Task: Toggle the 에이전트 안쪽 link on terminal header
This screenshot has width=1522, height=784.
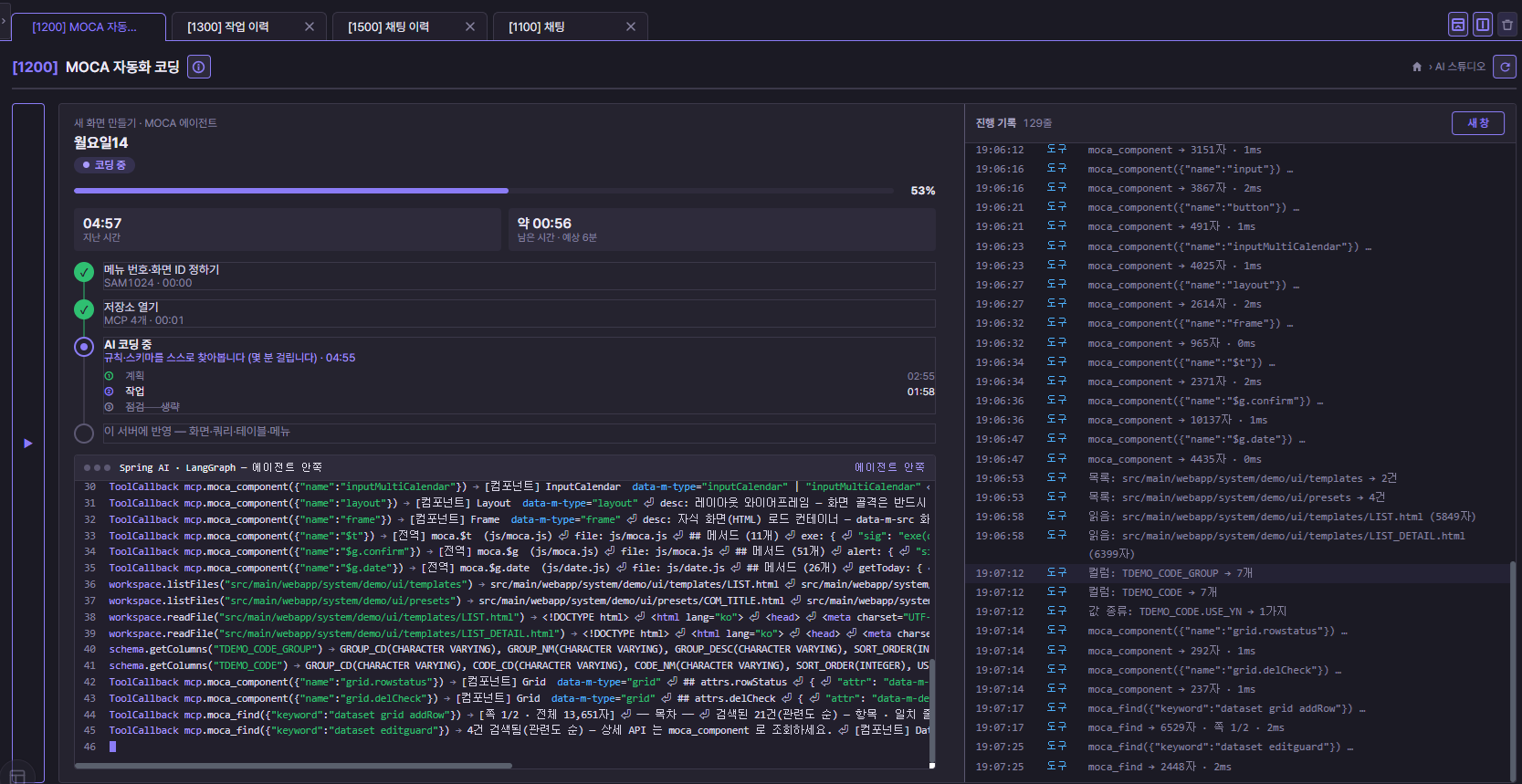Action: [889, 467]
